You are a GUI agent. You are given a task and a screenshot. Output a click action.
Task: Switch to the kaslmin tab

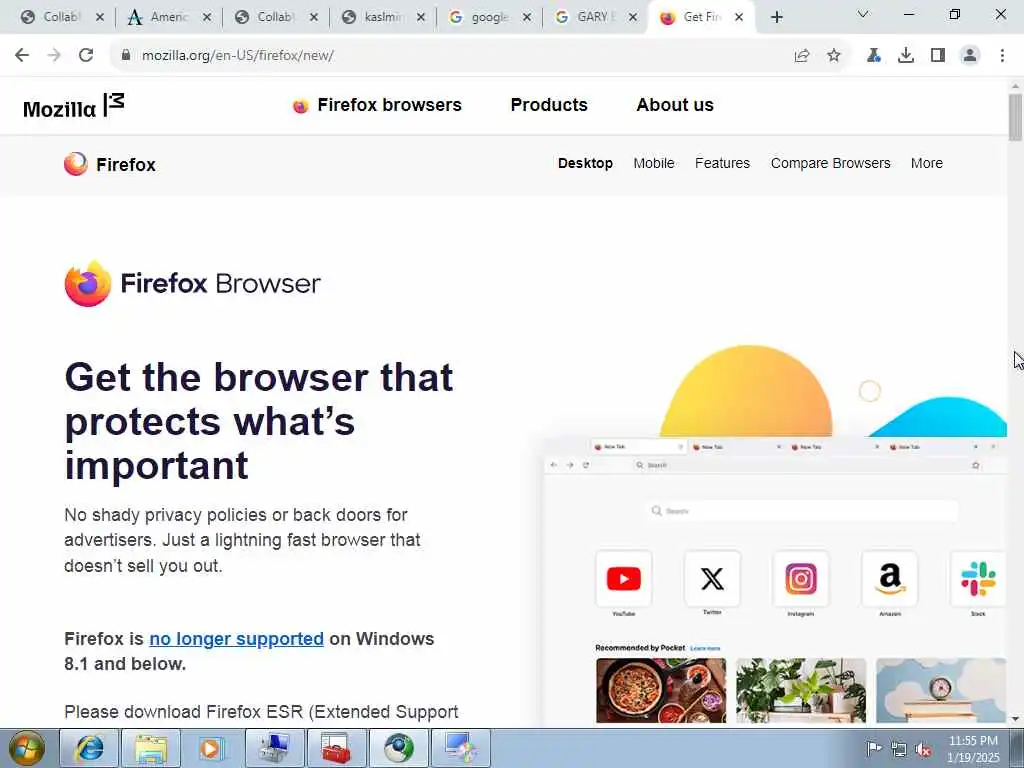374,18
